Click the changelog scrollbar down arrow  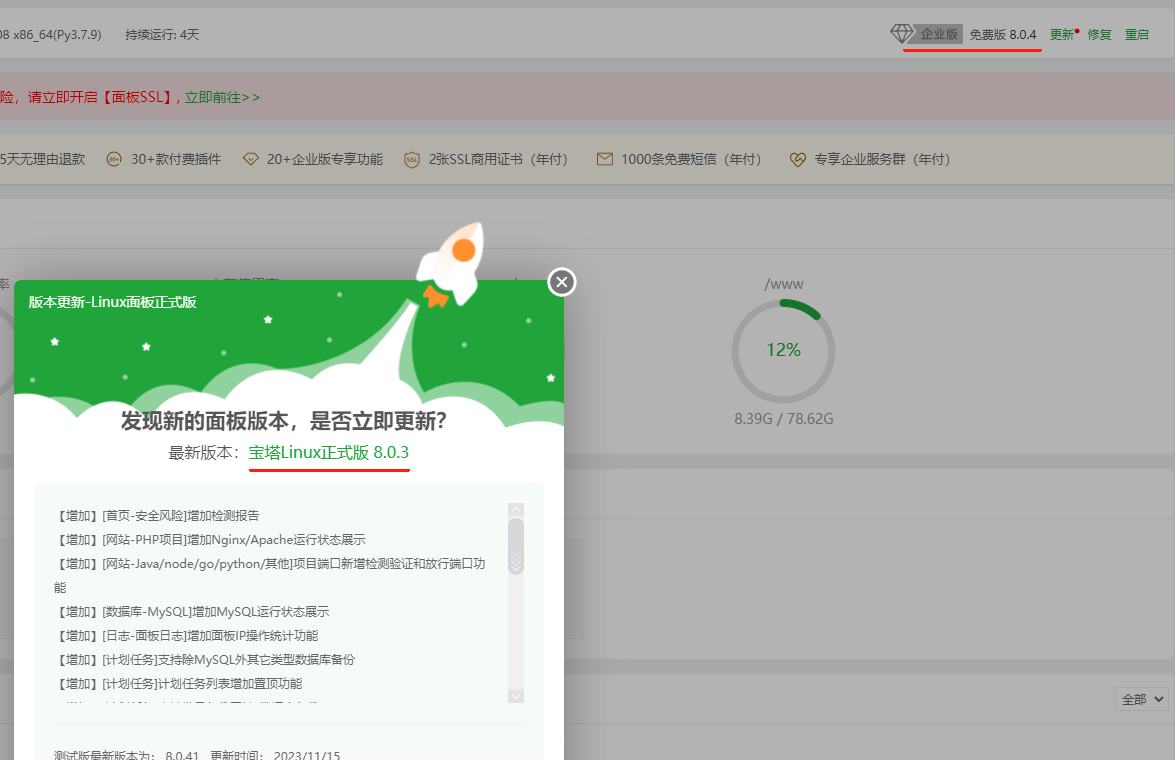click(516, 696)
